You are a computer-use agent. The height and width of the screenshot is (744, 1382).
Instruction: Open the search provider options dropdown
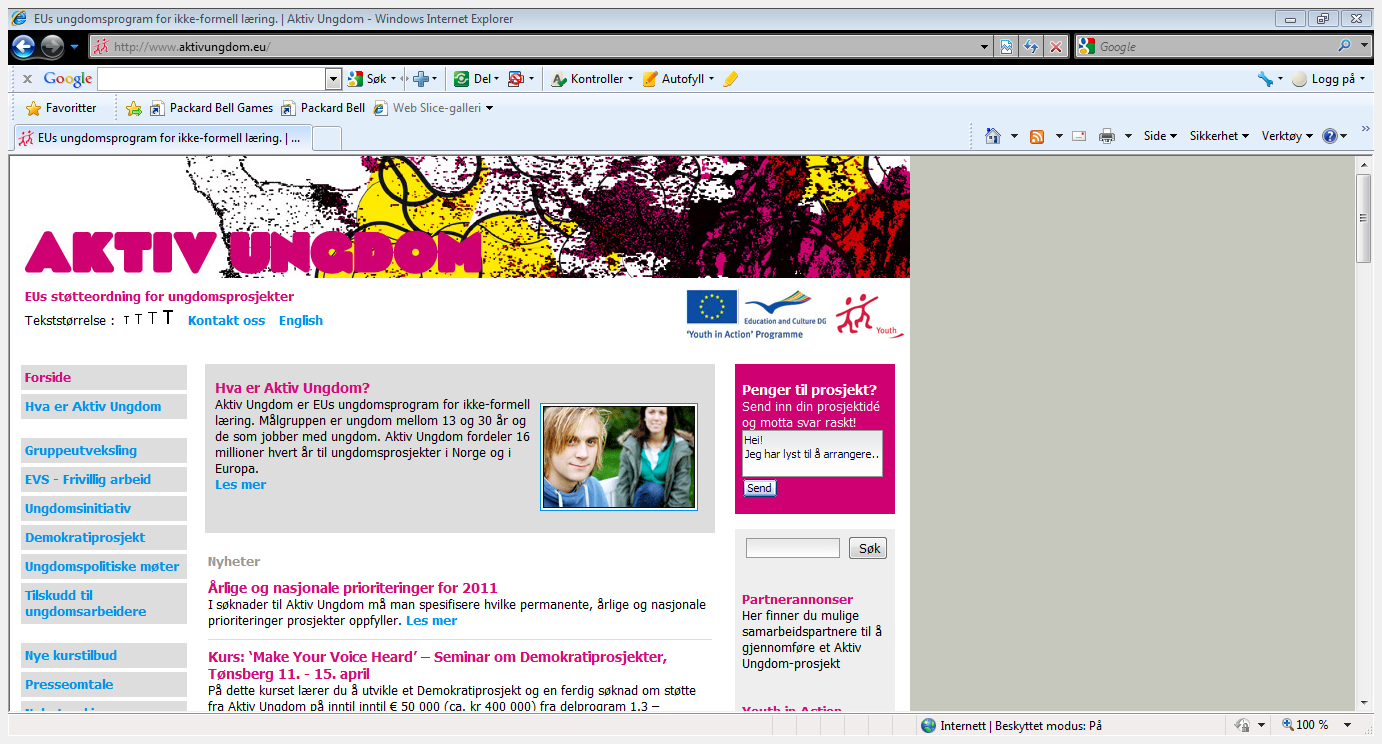[x=1364, y=46]
